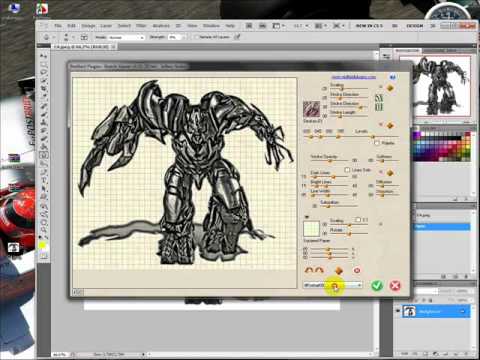Adjust the Stroke Length slider
Screen dimensions: 480x360
(x=349, y=116)
